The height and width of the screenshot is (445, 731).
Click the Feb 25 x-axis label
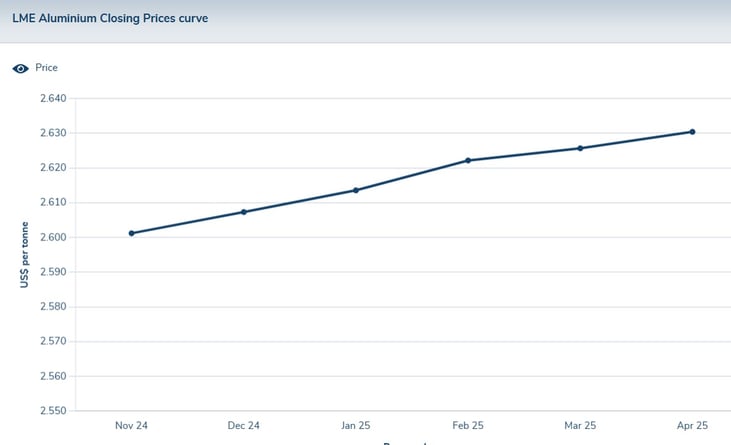pos(468,425)
